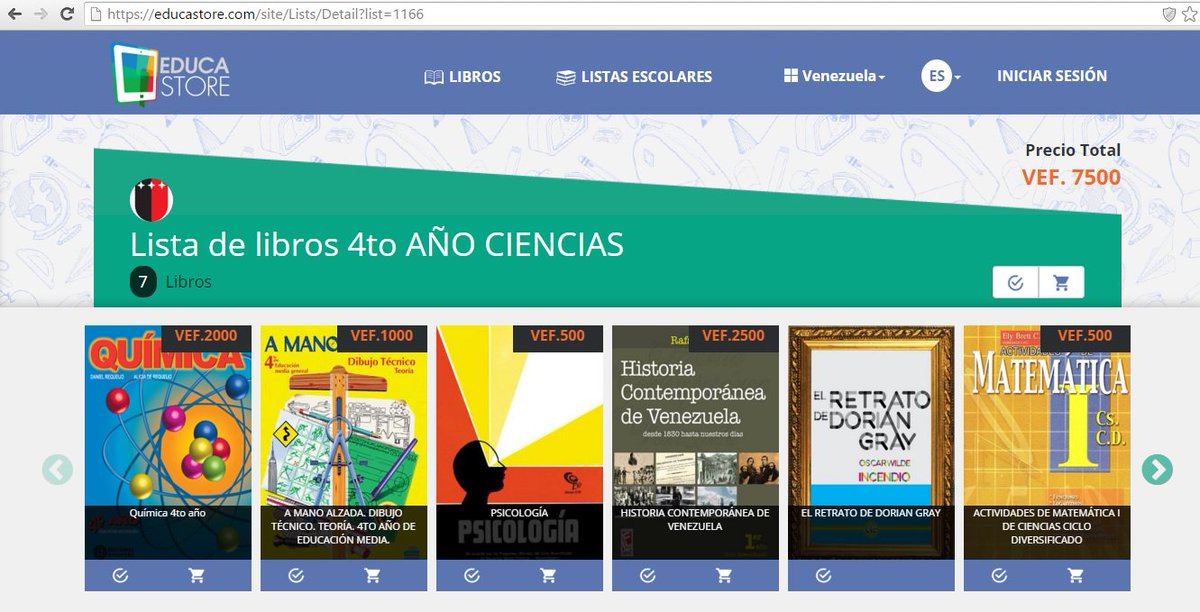The width and height of the screenshot is (1200, 612).
Task: Reload the page with refresh icon
Action: 67,15
